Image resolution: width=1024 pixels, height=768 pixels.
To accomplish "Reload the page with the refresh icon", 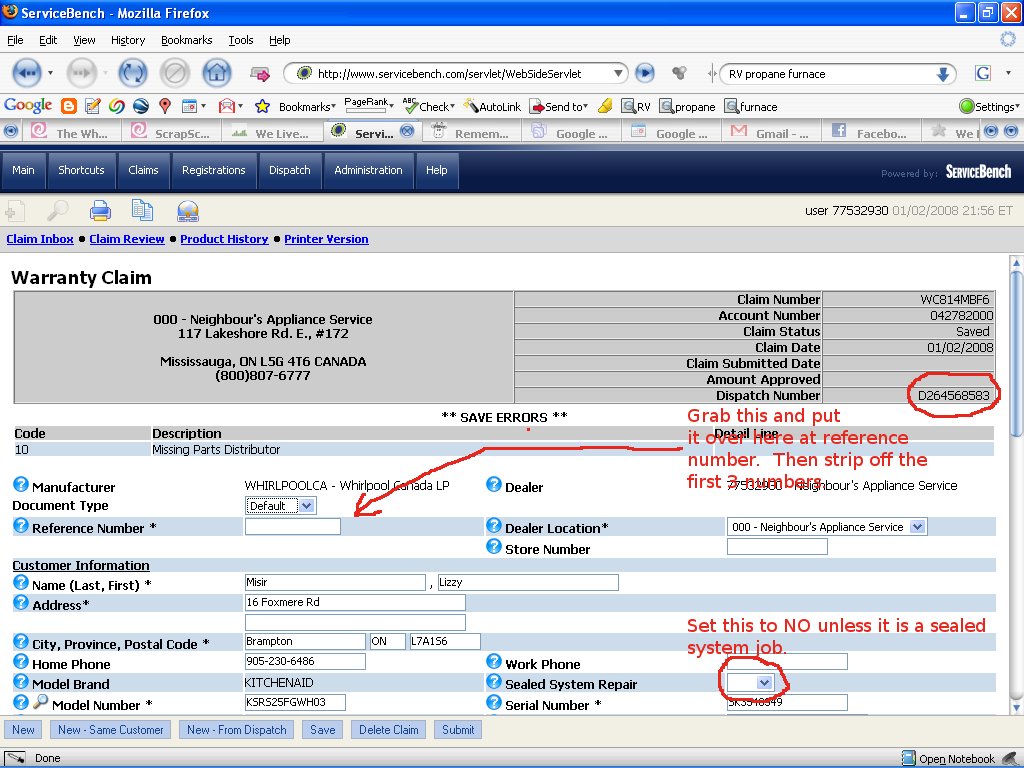I will [133, 73].
